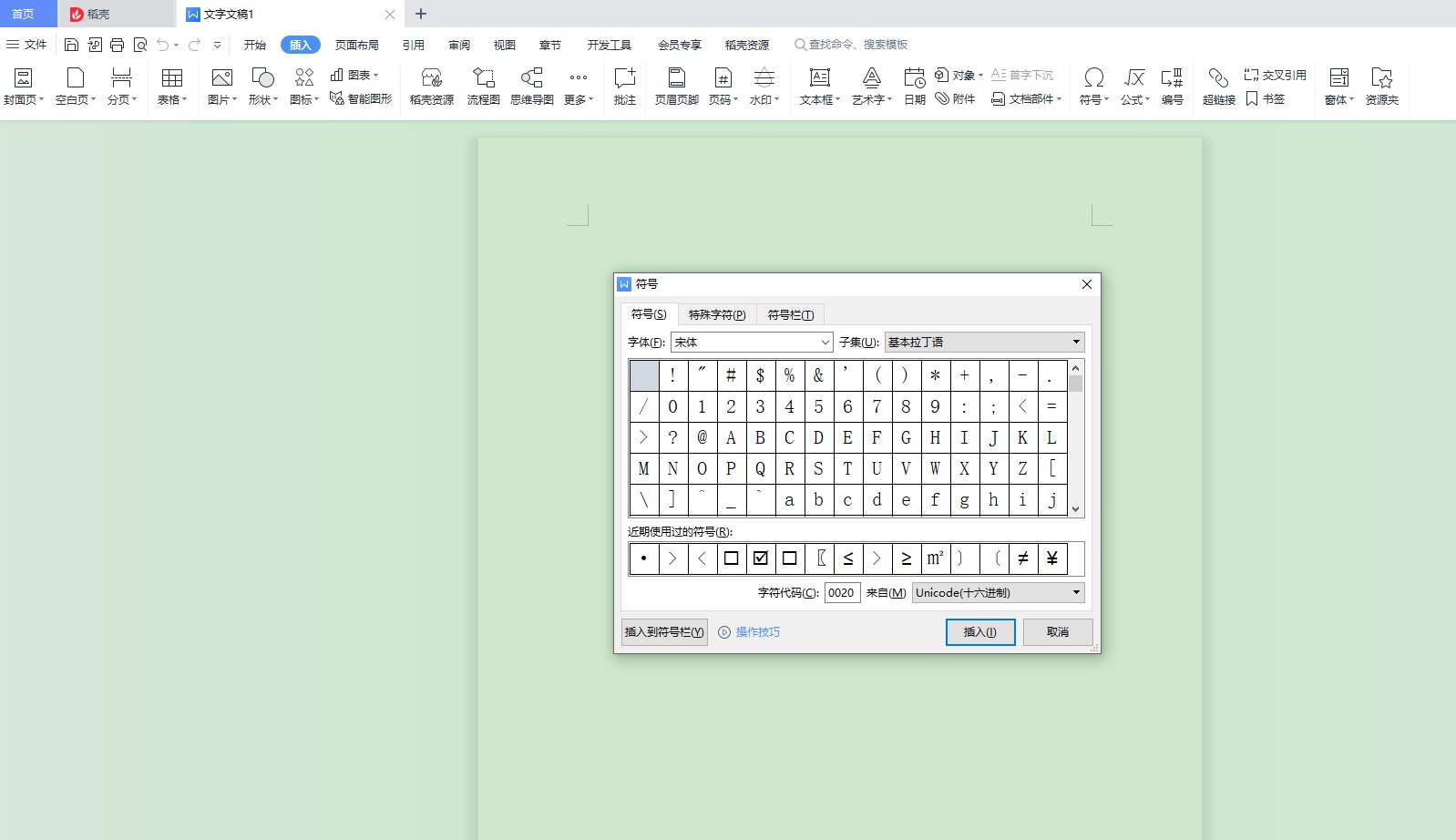Insert a flowchart (流程图)
The image size is (1456, 840).
[x=483, y=87]
